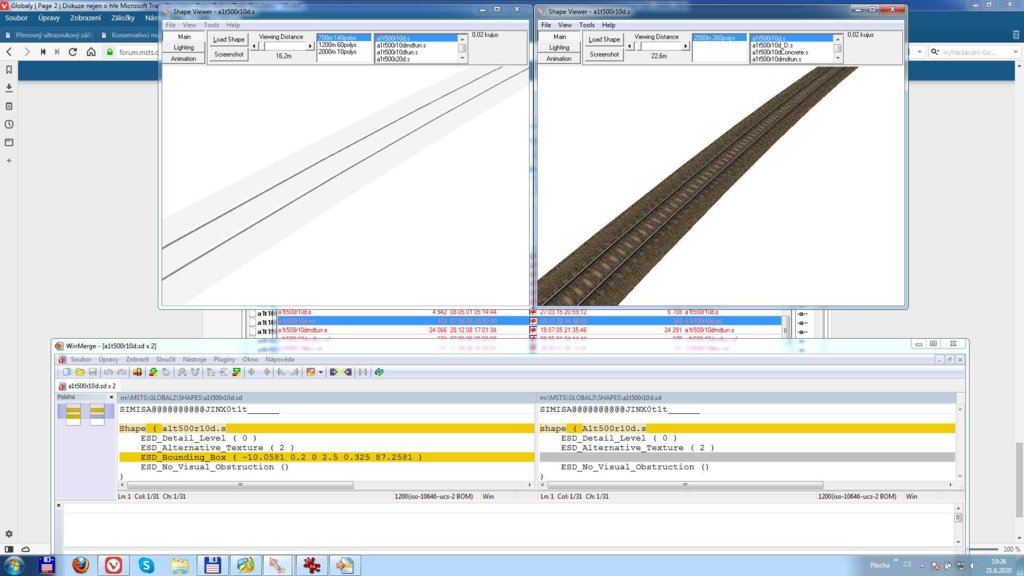The width and height of the screenshot is (1024, 576).
Task: Click the Refresh icon in WinMerge toolbar
Action: (378, 372)
